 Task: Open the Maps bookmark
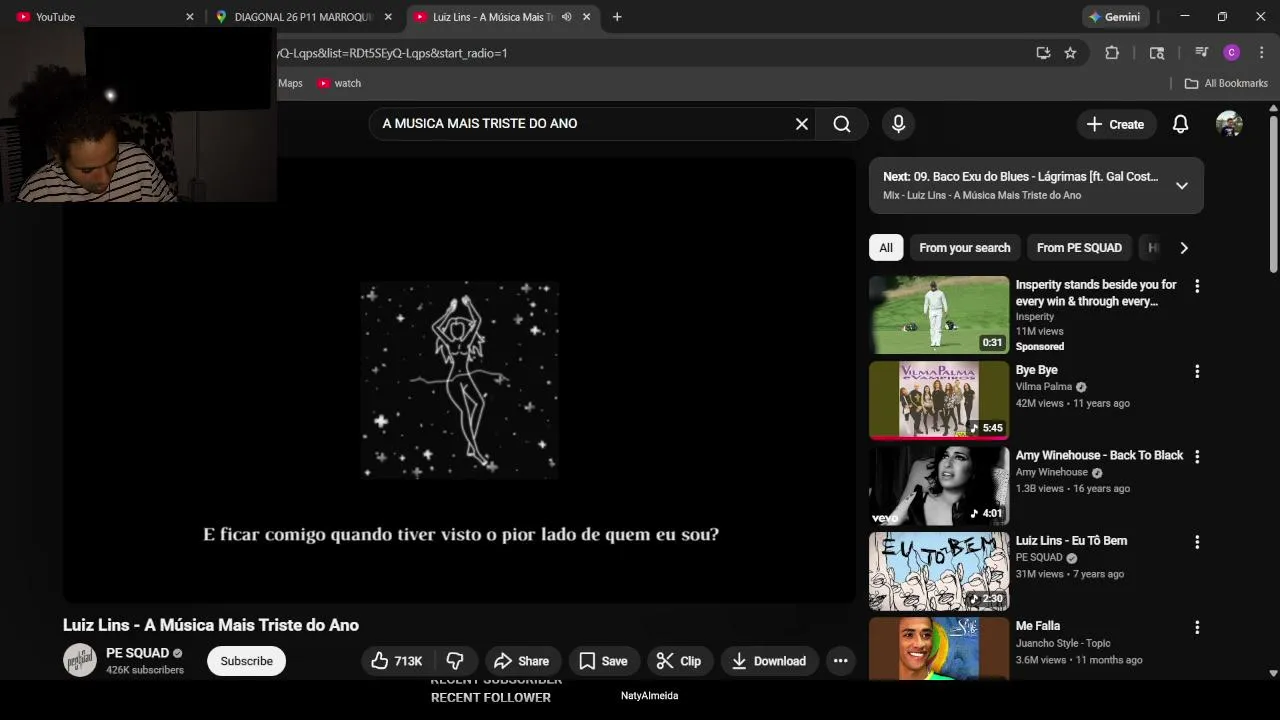[290, 83]
